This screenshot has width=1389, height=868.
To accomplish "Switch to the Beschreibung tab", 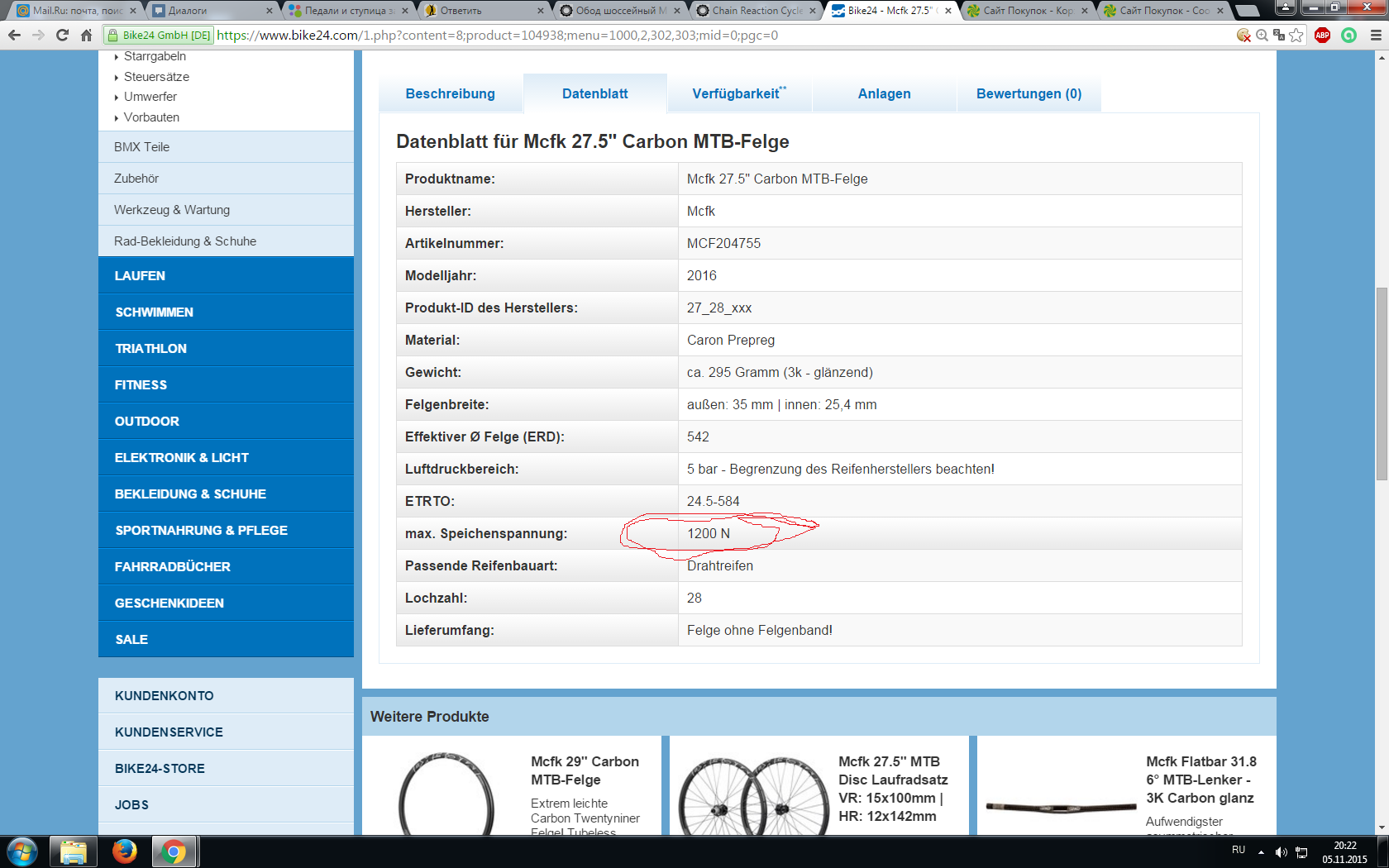I will click(450, 93).
